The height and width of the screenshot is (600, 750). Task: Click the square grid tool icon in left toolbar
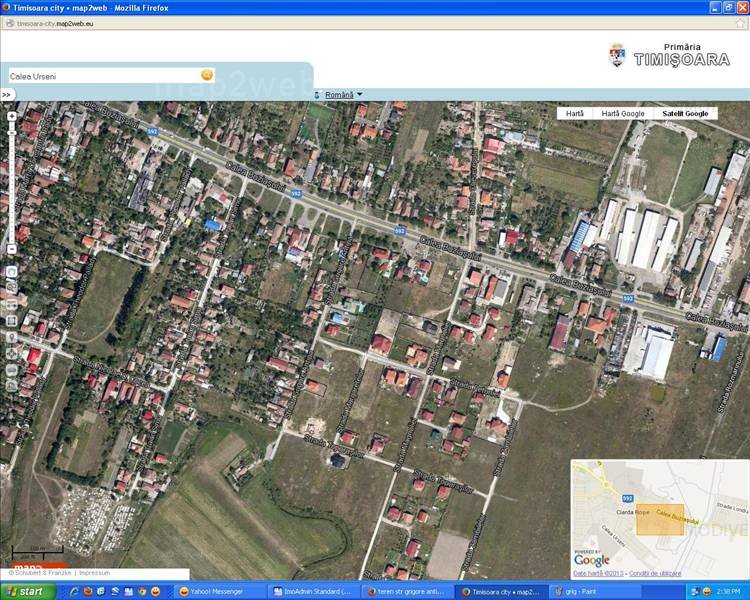(11, 320)
